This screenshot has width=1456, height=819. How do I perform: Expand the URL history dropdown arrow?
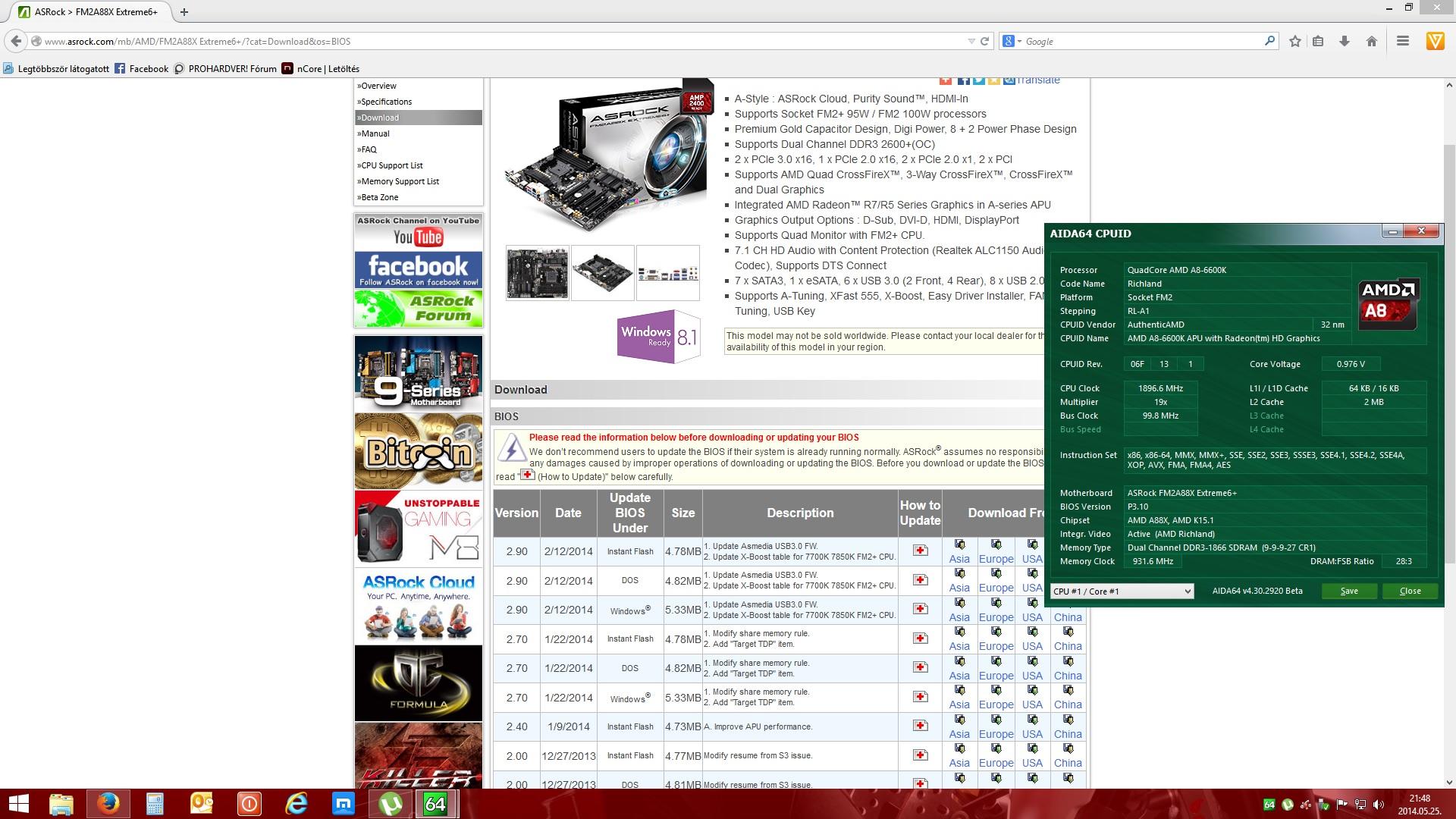pyautogui.click(x=971, y=41)
